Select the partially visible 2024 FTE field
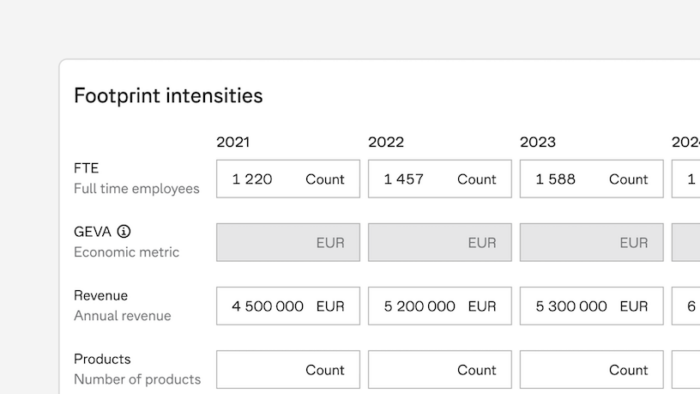Screen dimensions: 700x394 point(686,179)
